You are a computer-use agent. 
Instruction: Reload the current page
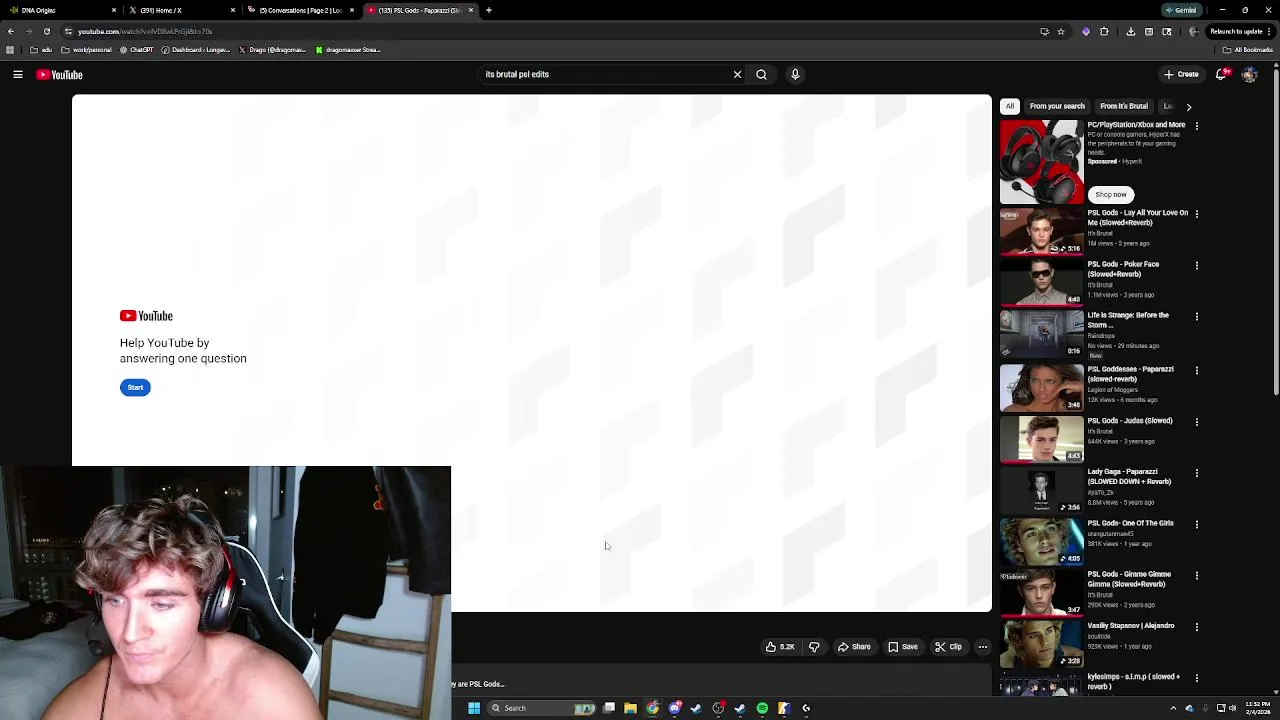click(x=46, y=31)
